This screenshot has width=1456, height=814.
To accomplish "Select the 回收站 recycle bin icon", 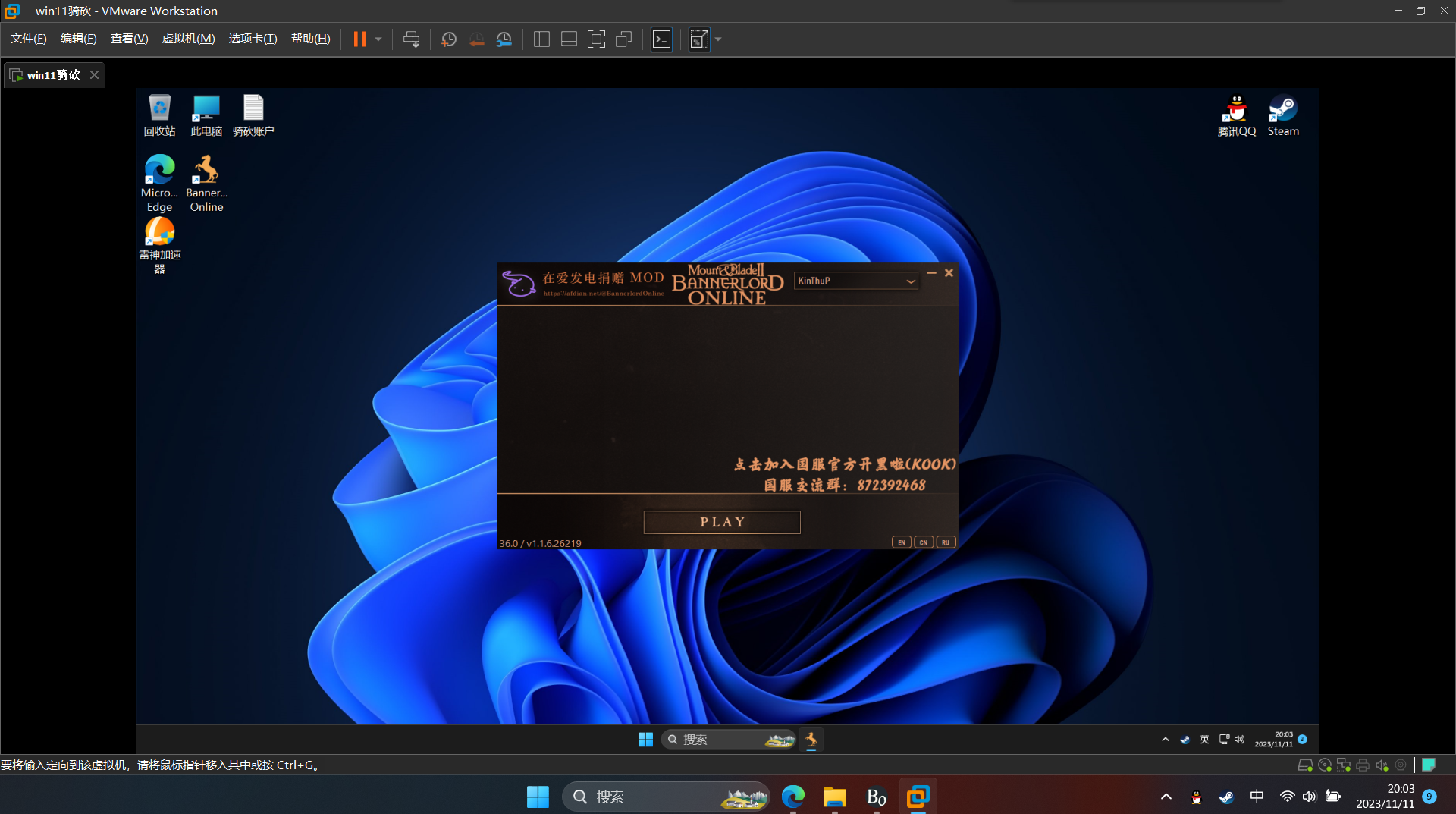I will click(x=160, y=115).
